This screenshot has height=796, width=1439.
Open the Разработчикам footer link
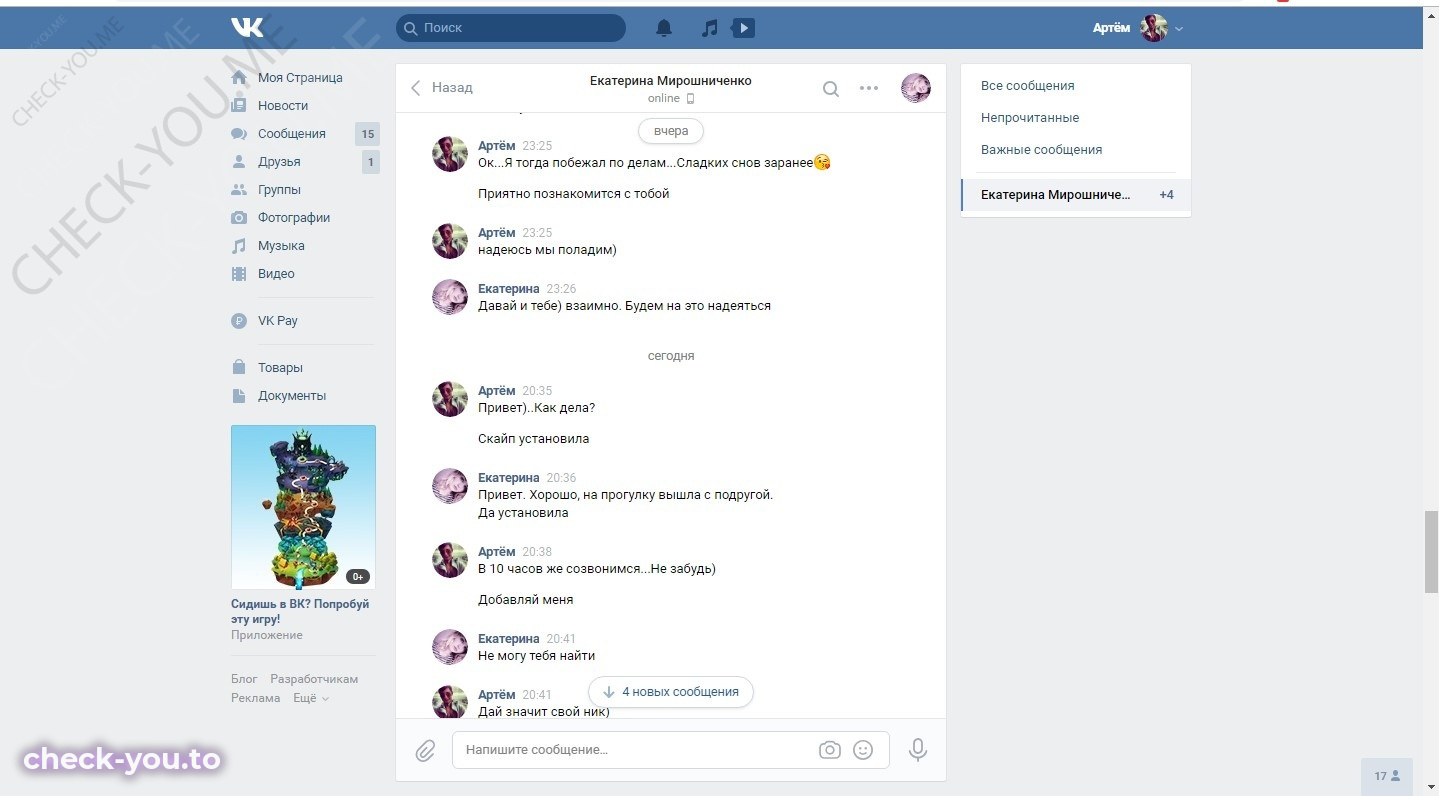pyautogui.click(x=314, y=679)
